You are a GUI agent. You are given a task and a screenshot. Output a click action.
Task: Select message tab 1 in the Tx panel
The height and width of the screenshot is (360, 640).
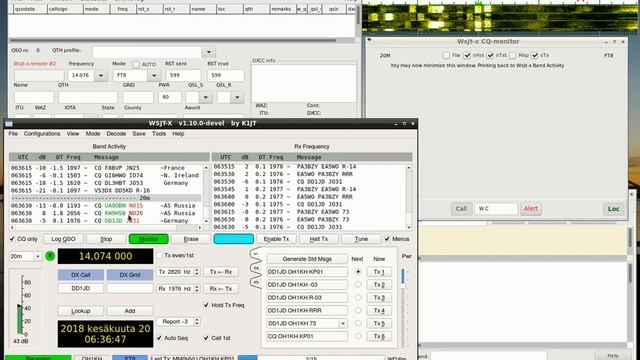coord(256,254)
